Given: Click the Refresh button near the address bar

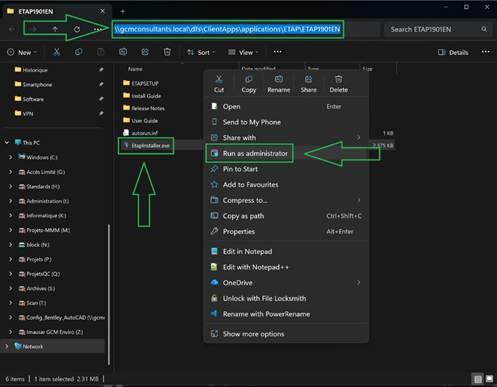Looking at the screenshot, I should coord(77,29).
